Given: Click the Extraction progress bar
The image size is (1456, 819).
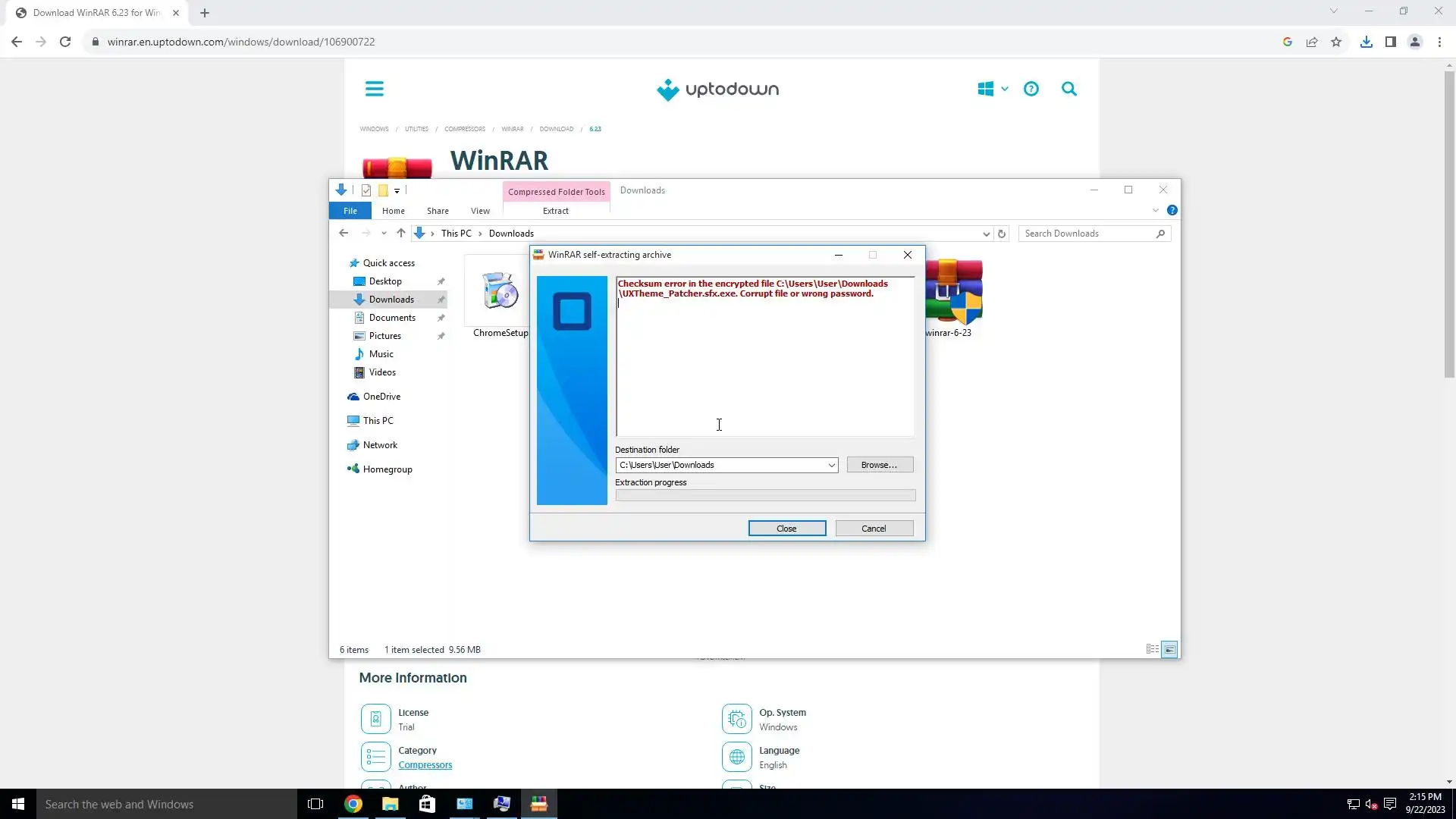Looking at the screenshot, I should [x=764, y=495].
